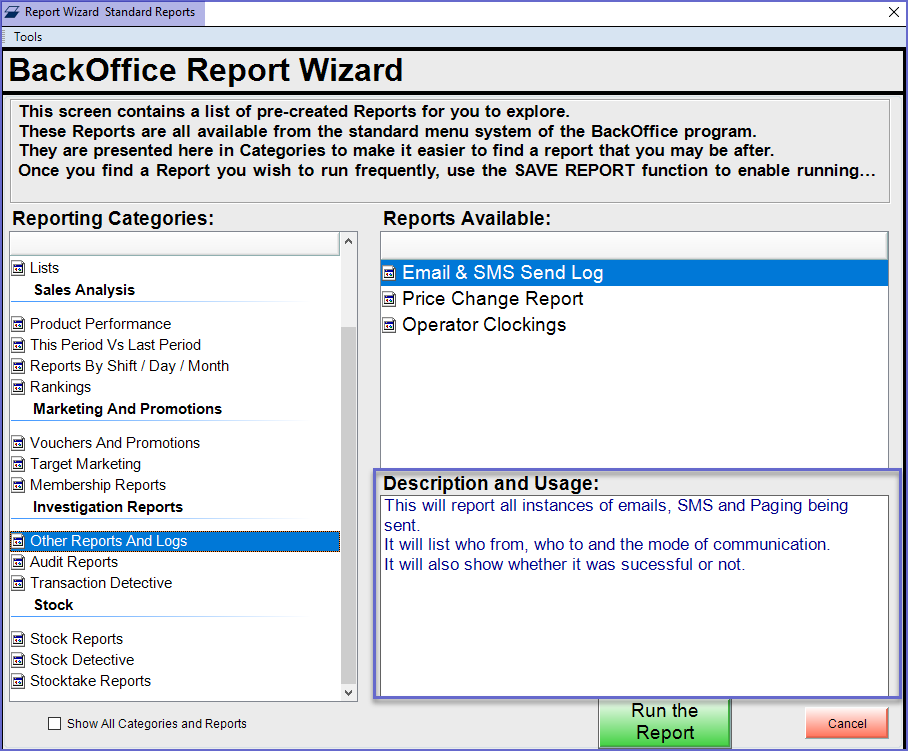Image resolution: width=908 pixels, height=751 pixels.
Task: Choose Membership Reports category
Action: tap(97, 485)
